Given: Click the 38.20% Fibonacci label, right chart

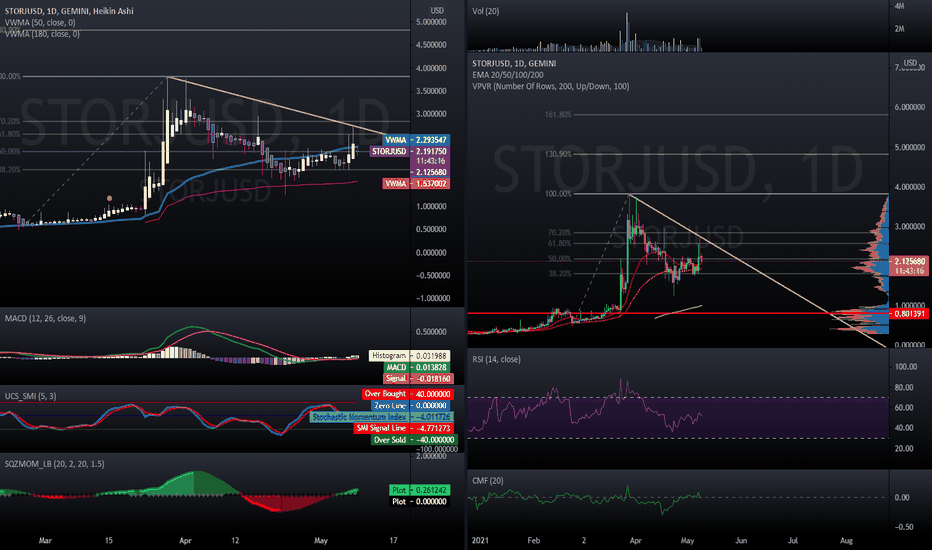Looking at the screenshot, I should [559, 274].
